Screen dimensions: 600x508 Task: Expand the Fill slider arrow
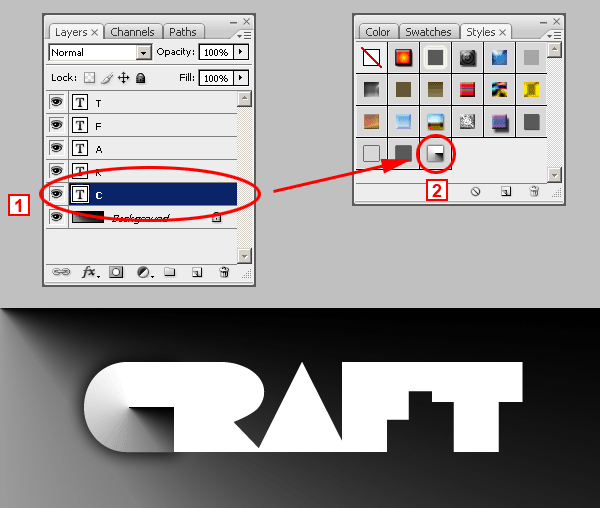pos(241,78)
